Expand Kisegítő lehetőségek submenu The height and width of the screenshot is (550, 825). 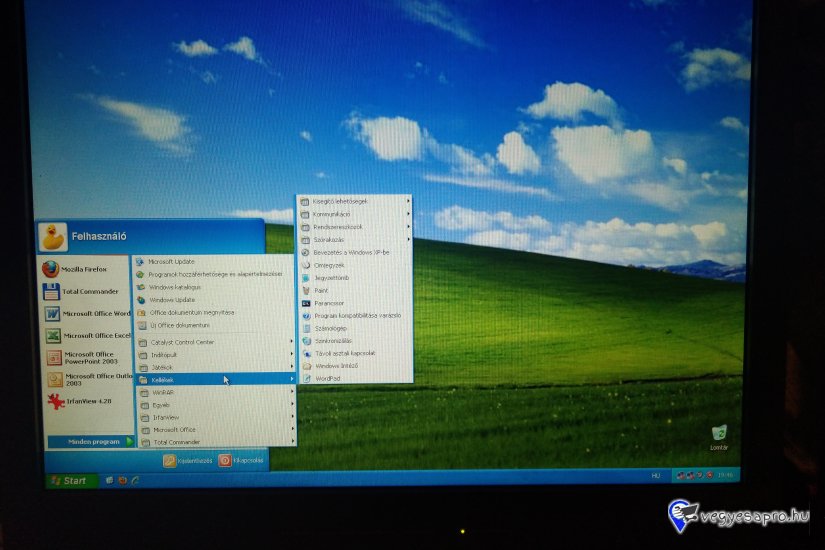[340, 201]
